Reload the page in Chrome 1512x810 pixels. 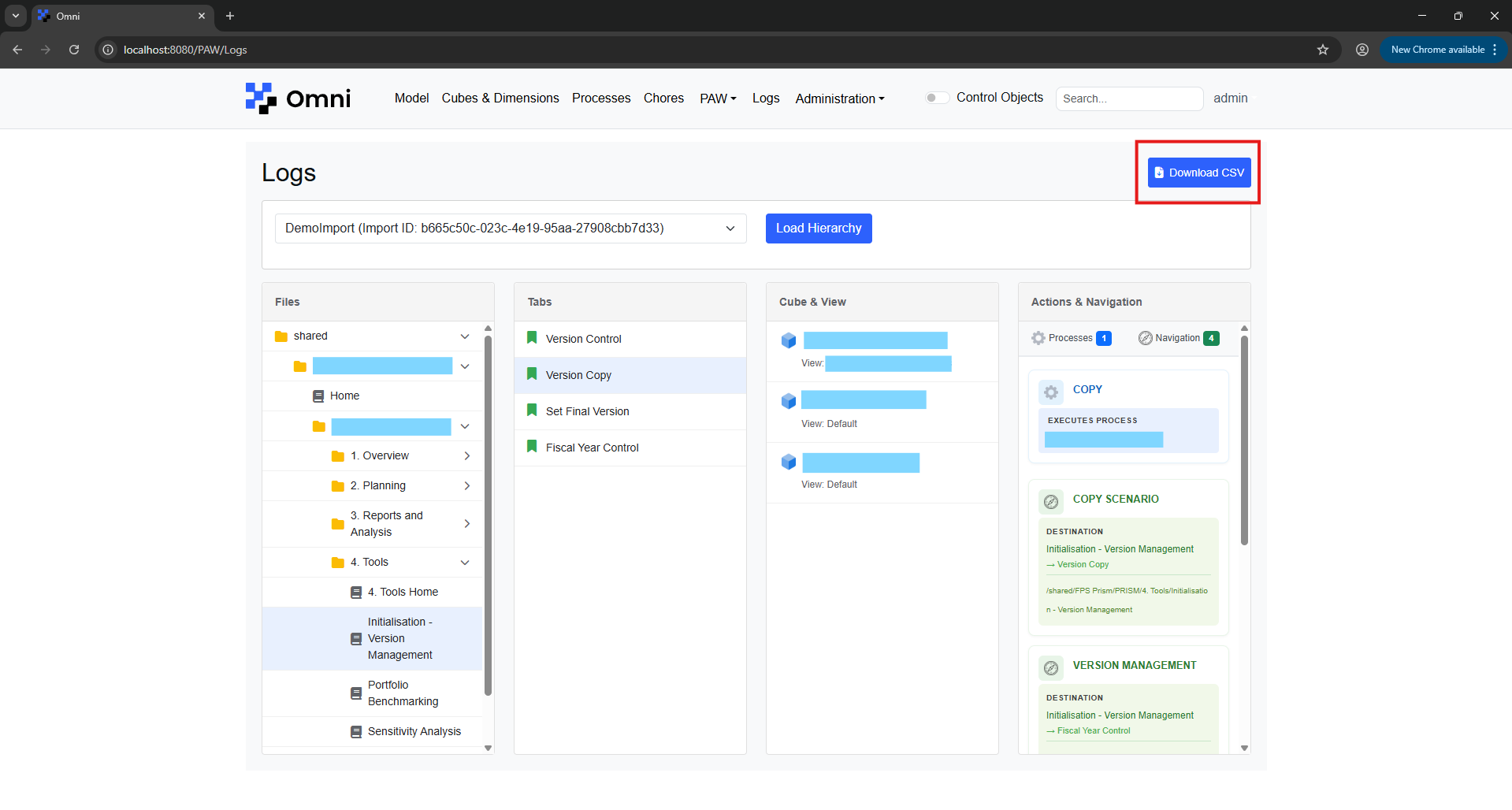pos(74,50)
